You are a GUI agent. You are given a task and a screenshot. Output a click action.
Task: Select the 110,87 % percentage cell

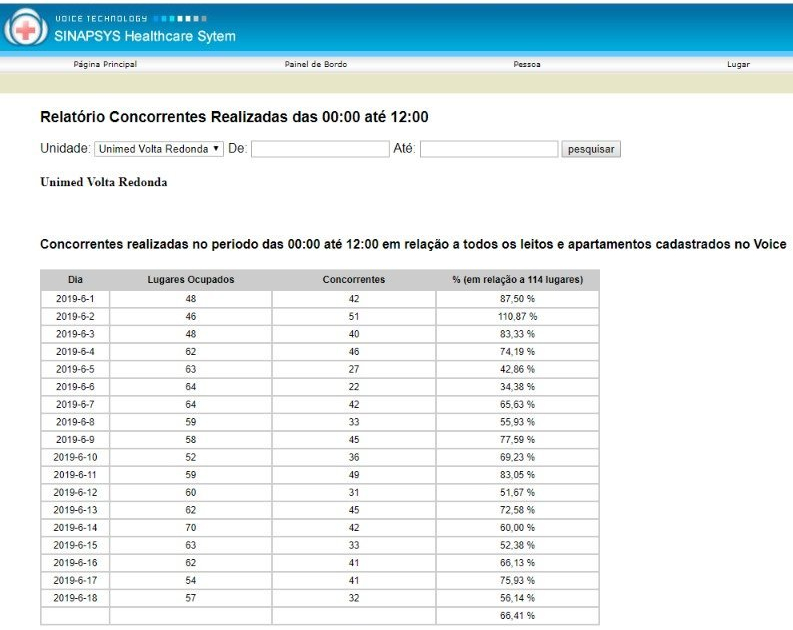click(517, 316)
